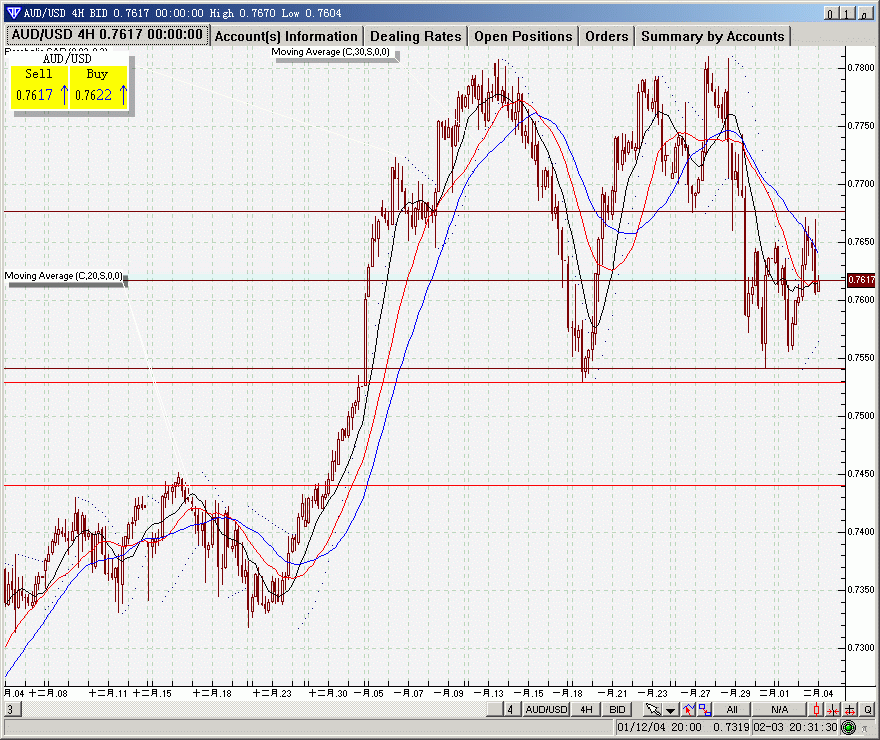Click the 0.7617 current price marker
The width and height of the screenshot is (880, 740).
(861, 279)
